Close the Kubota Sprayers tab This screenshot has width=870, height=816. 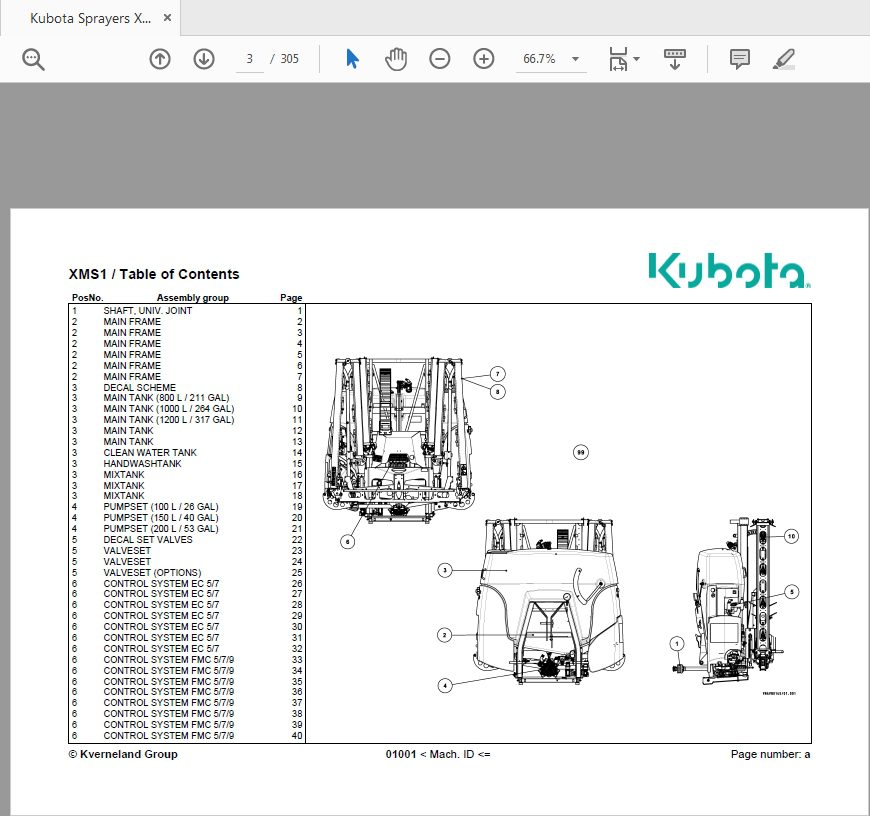pyautogui.click(x=167, y=18)
